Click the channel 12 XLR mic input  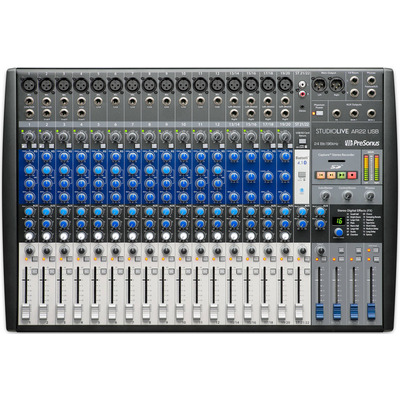[217, 85]
